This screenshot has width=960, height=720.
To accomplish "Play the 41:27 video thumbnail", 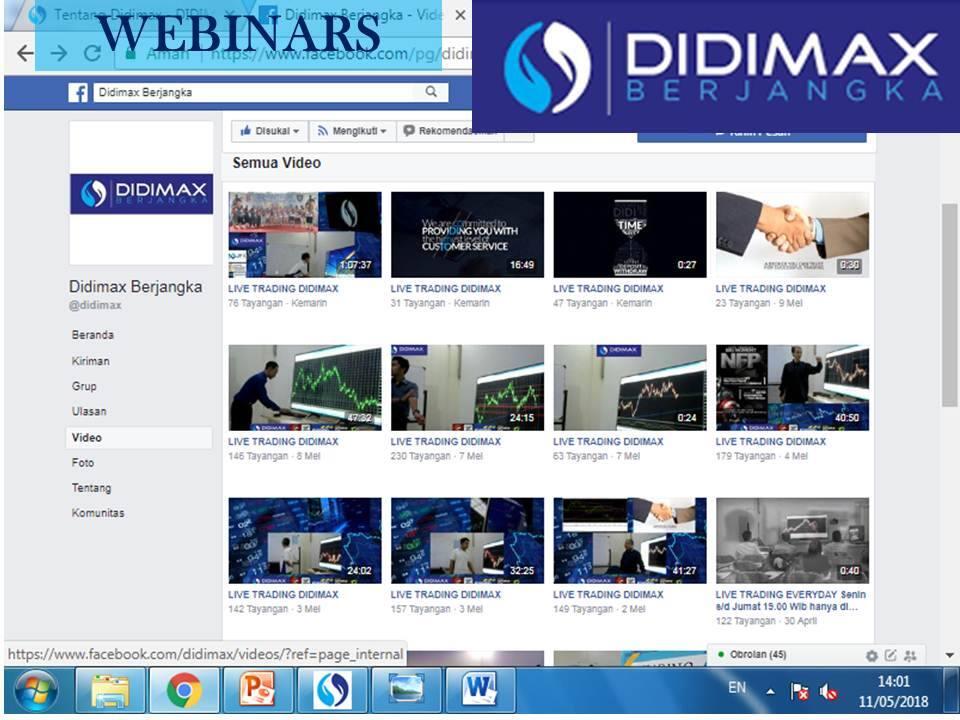I will (x=630, y=541).
